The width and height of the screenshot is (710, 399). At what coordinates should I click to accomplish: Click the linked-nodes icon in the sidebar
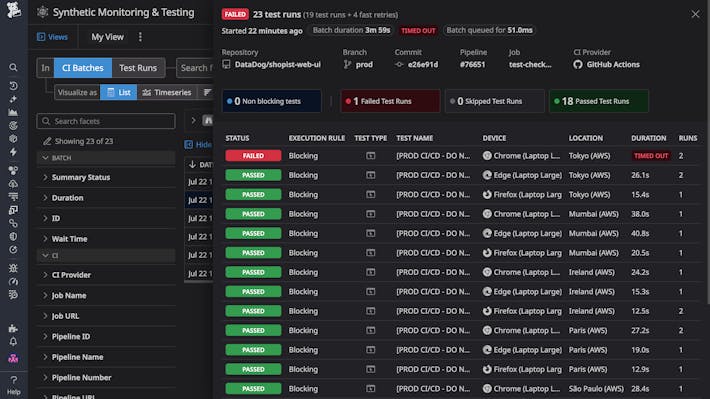click(x=13, y=223)
